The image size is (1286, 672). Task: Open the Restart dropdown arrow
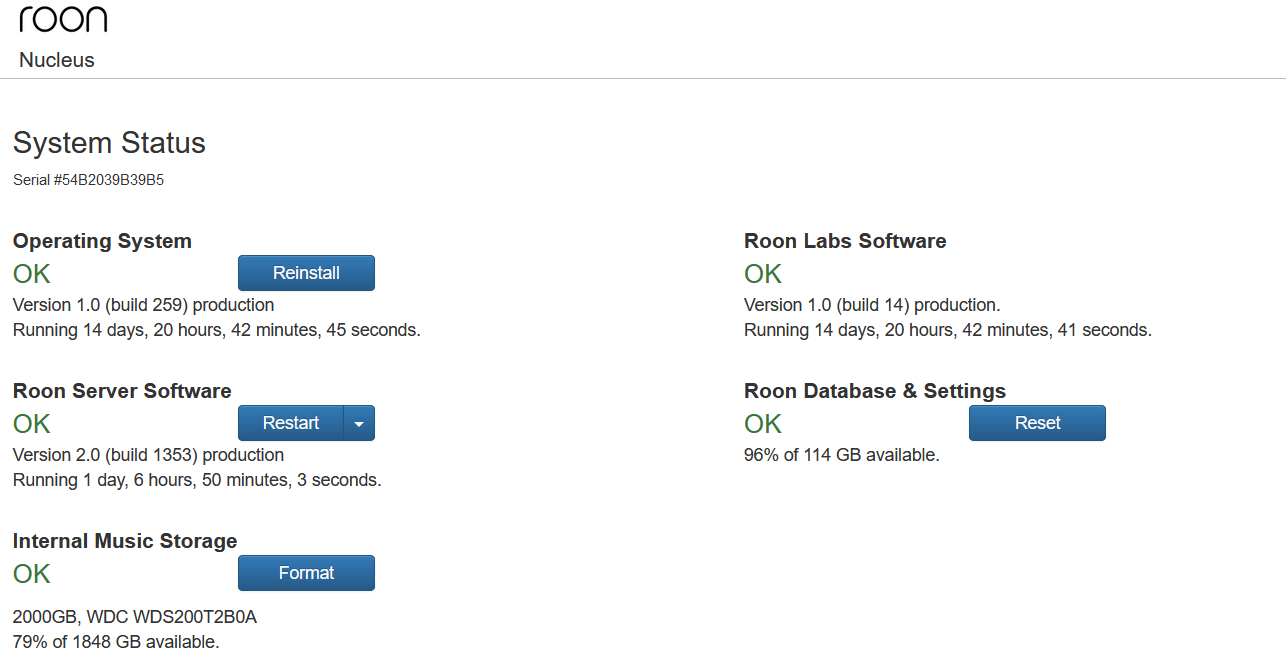coord(358,422)
